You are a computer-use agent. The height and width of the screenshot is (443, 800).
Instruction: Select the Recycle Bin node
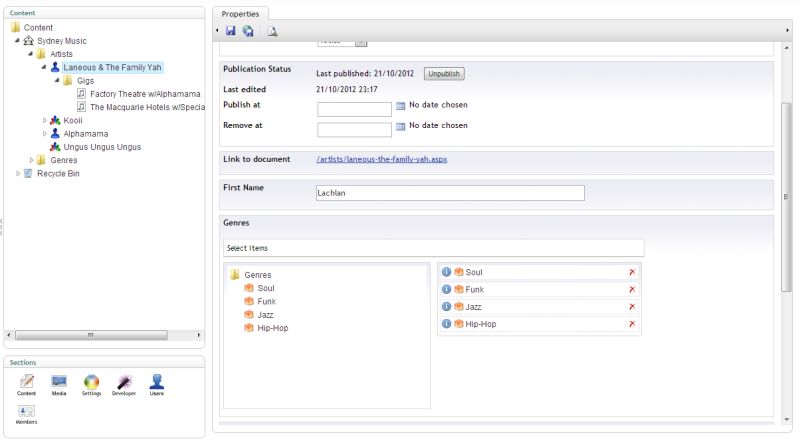58,174
